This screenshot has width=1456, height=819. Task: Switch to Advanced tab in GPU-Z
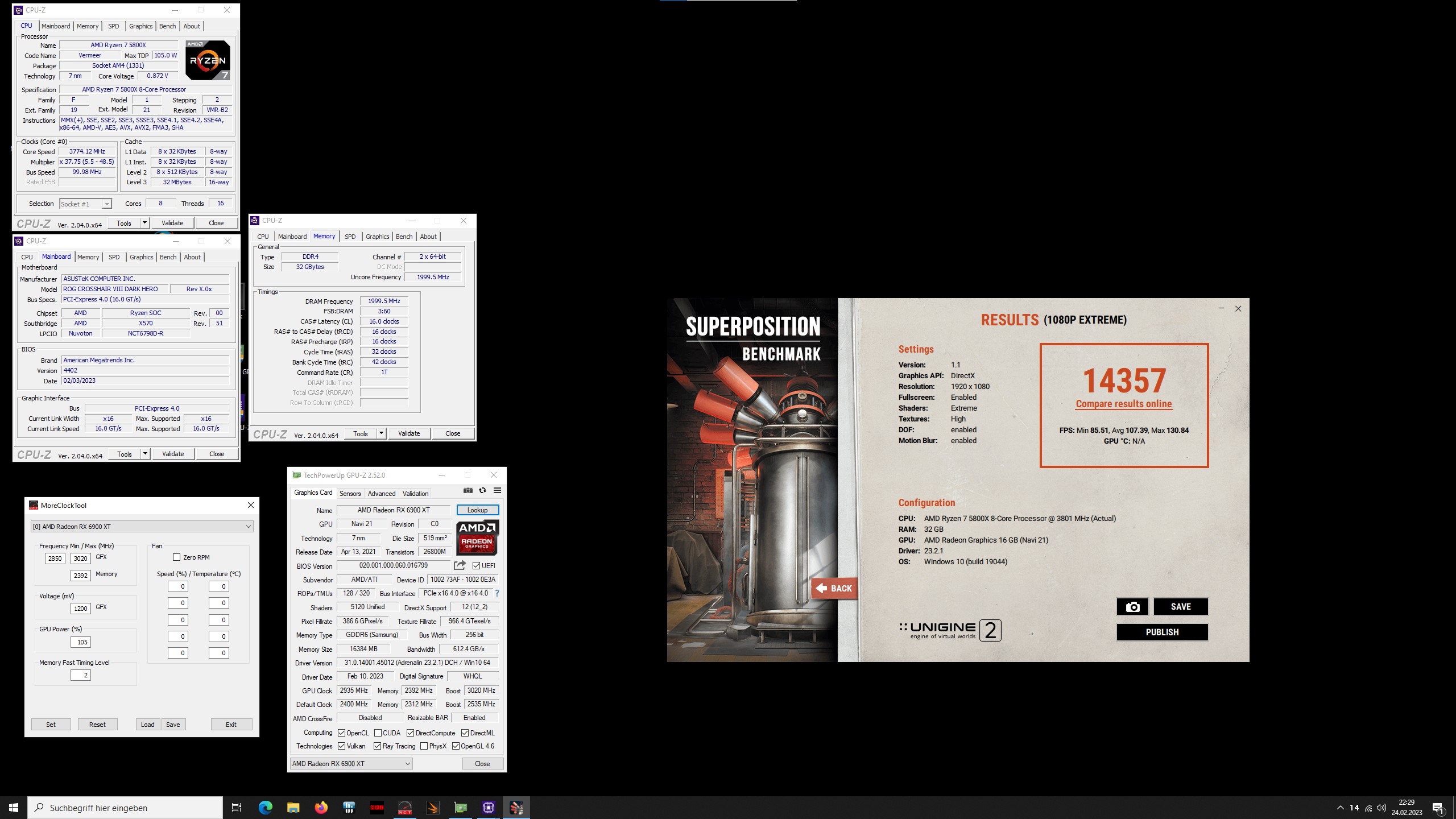[x=381, y=494]
